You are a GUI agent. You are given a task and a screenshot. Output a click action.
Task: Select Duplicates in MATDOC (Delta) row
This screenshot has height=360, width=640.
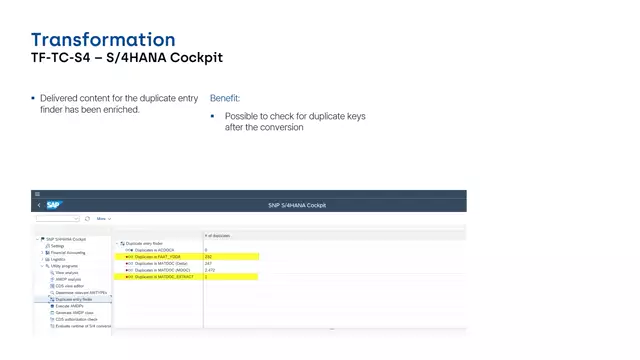(x=161, y=263)
